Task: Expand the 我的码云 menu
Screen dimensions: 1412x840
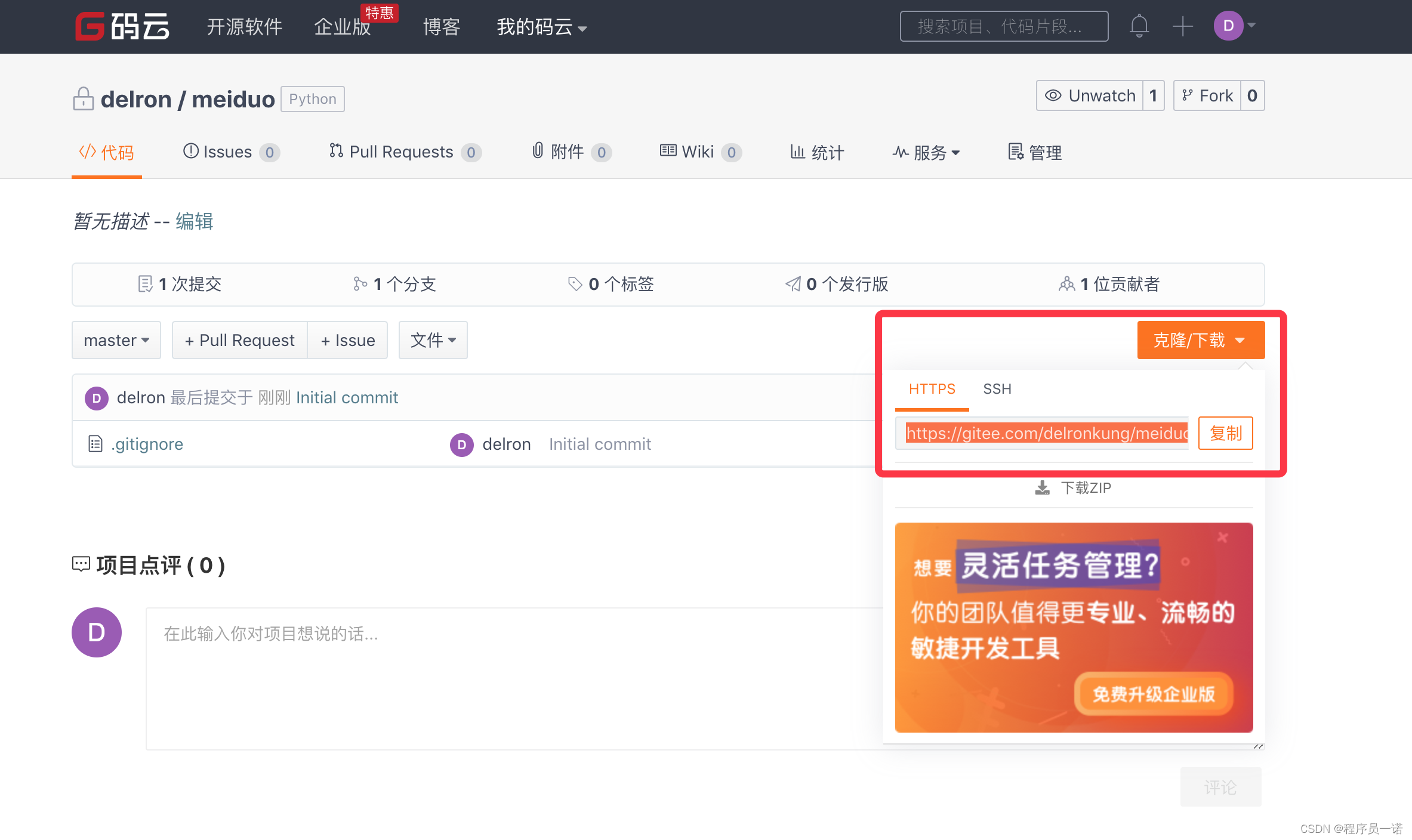Action: [542, 27]
